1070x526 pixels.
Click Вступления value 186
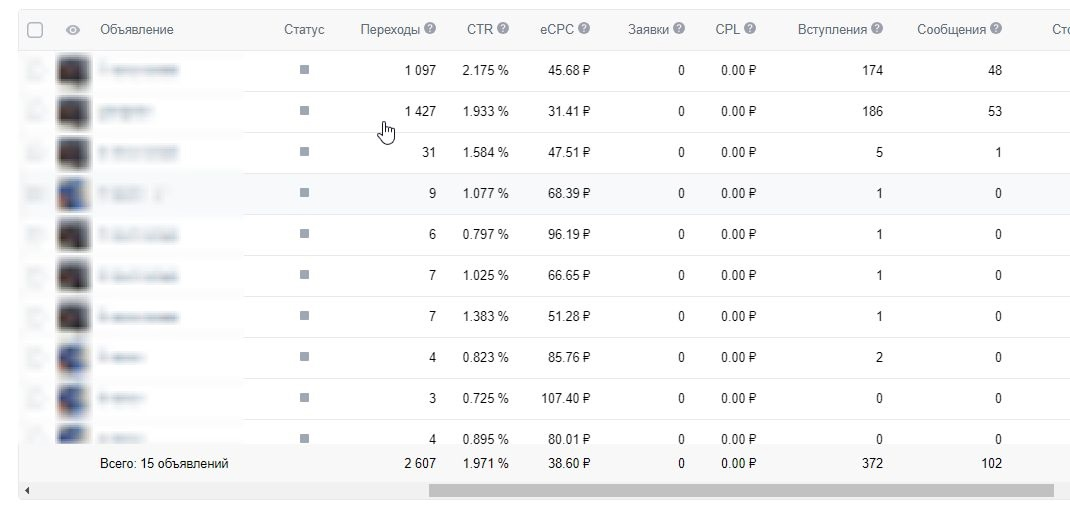(x=872, y=111)
